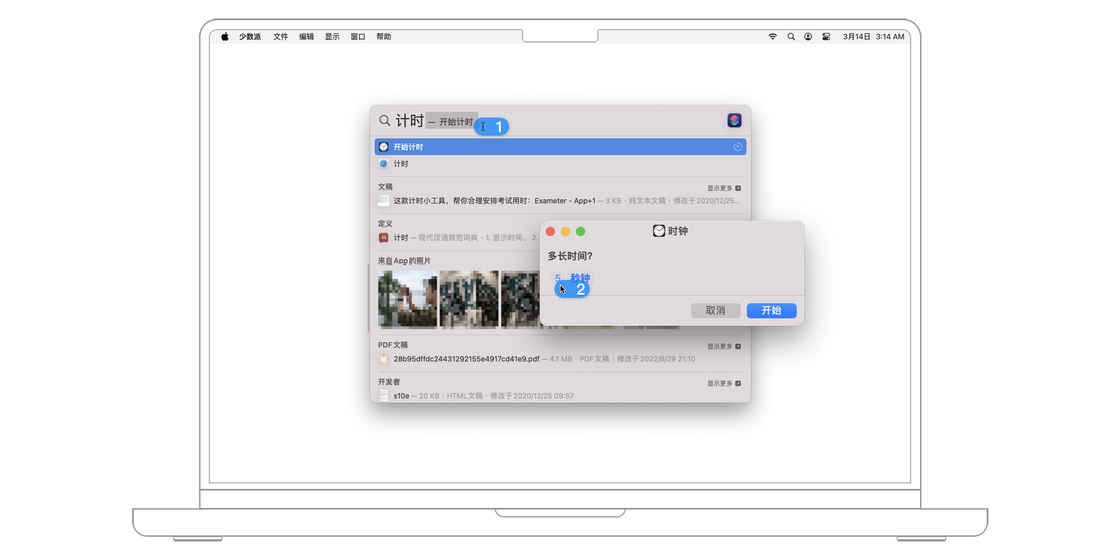Image resolution: width=1120 pixels, height=560 pixels.
Task: Click the date and time 3月14日 3:14 AM
Action: click(x=874, y=36)
